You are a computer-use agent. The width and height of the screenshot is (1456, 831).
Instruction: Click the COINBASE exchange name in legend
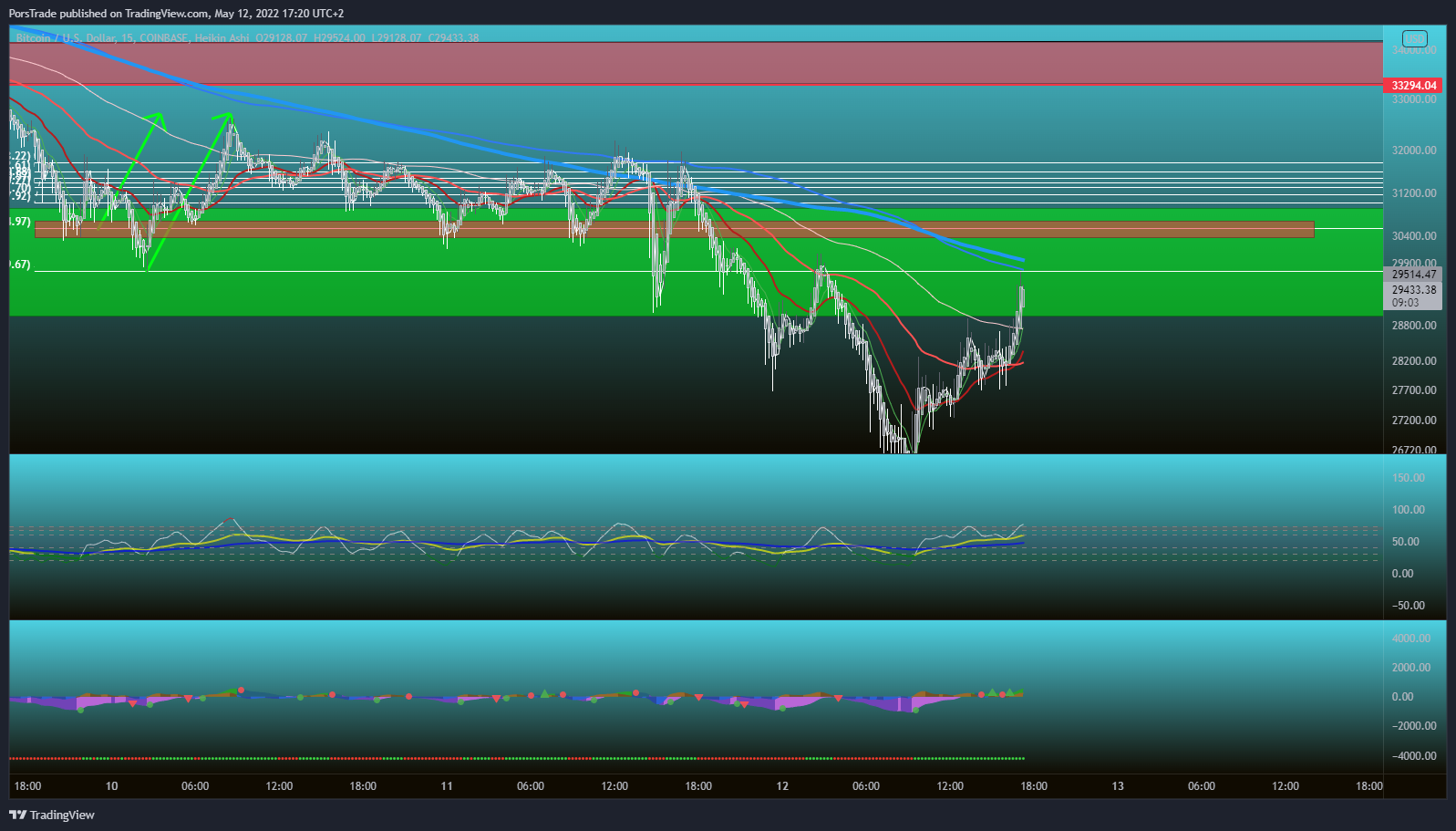tap(163, 38)
